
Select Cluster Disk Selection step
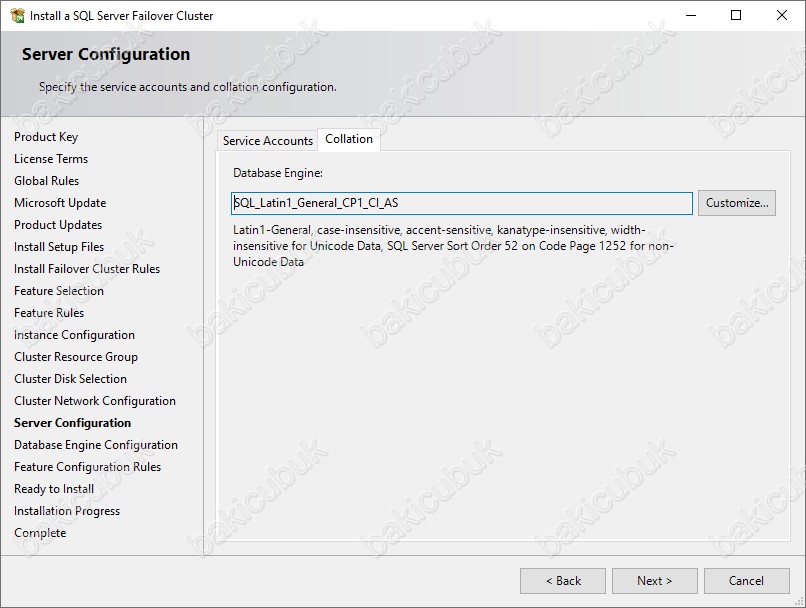70,379
